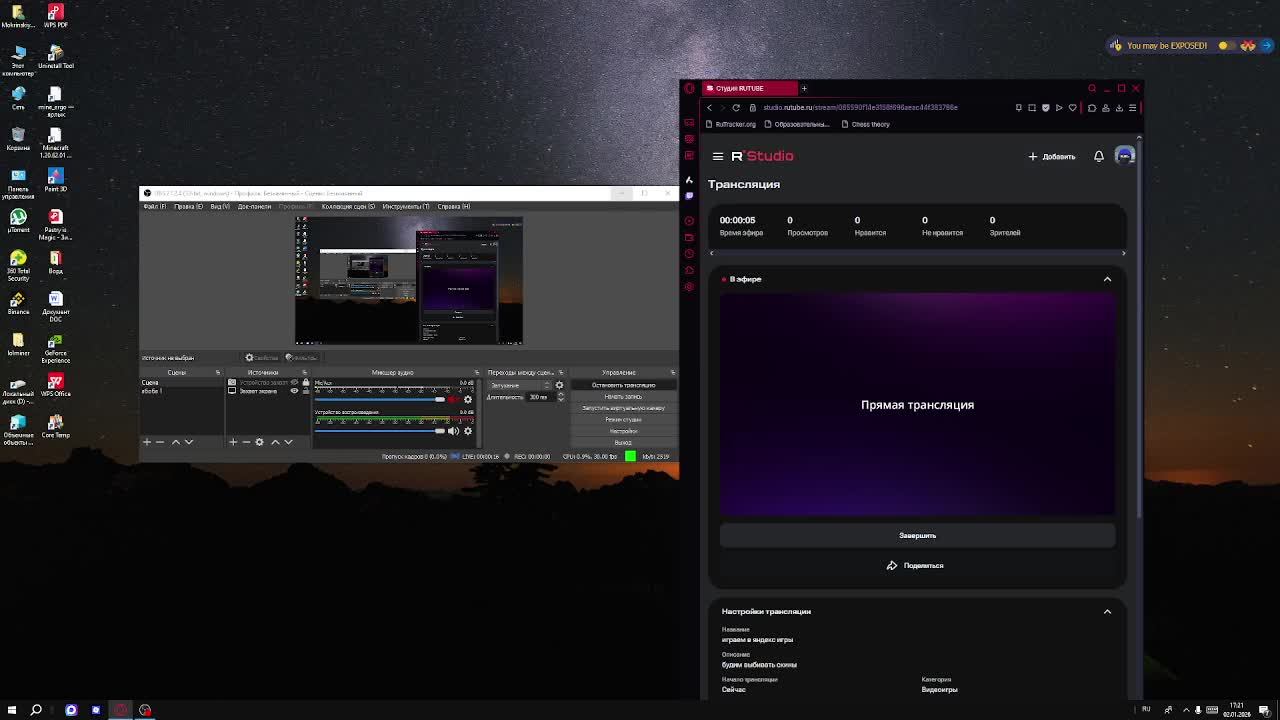Switch to OBS from the taskbar
Screen dimensions: 1280x720
coord(145,710)
